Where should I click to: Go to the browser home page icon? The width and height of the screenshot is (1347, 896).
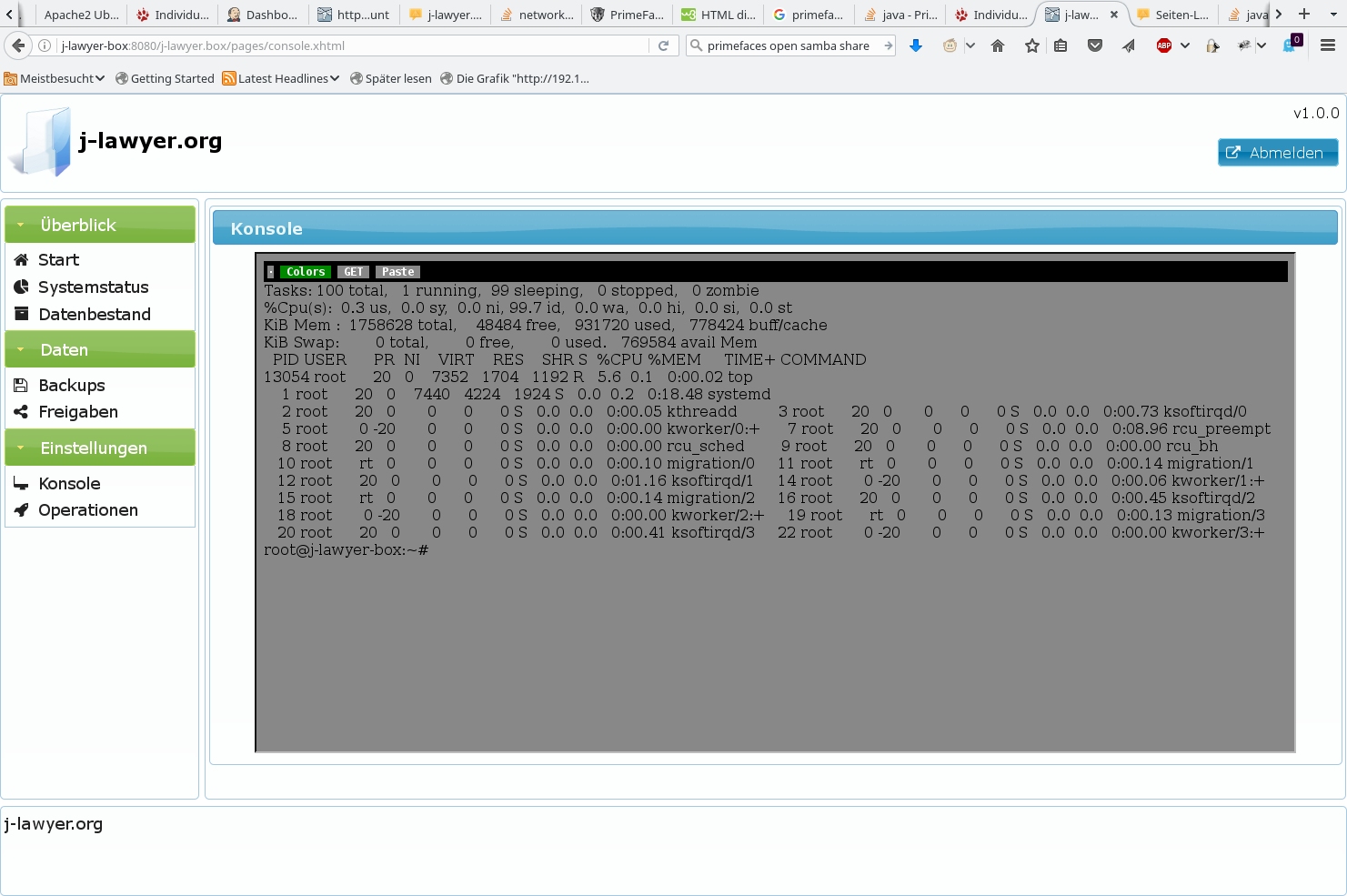998,45
